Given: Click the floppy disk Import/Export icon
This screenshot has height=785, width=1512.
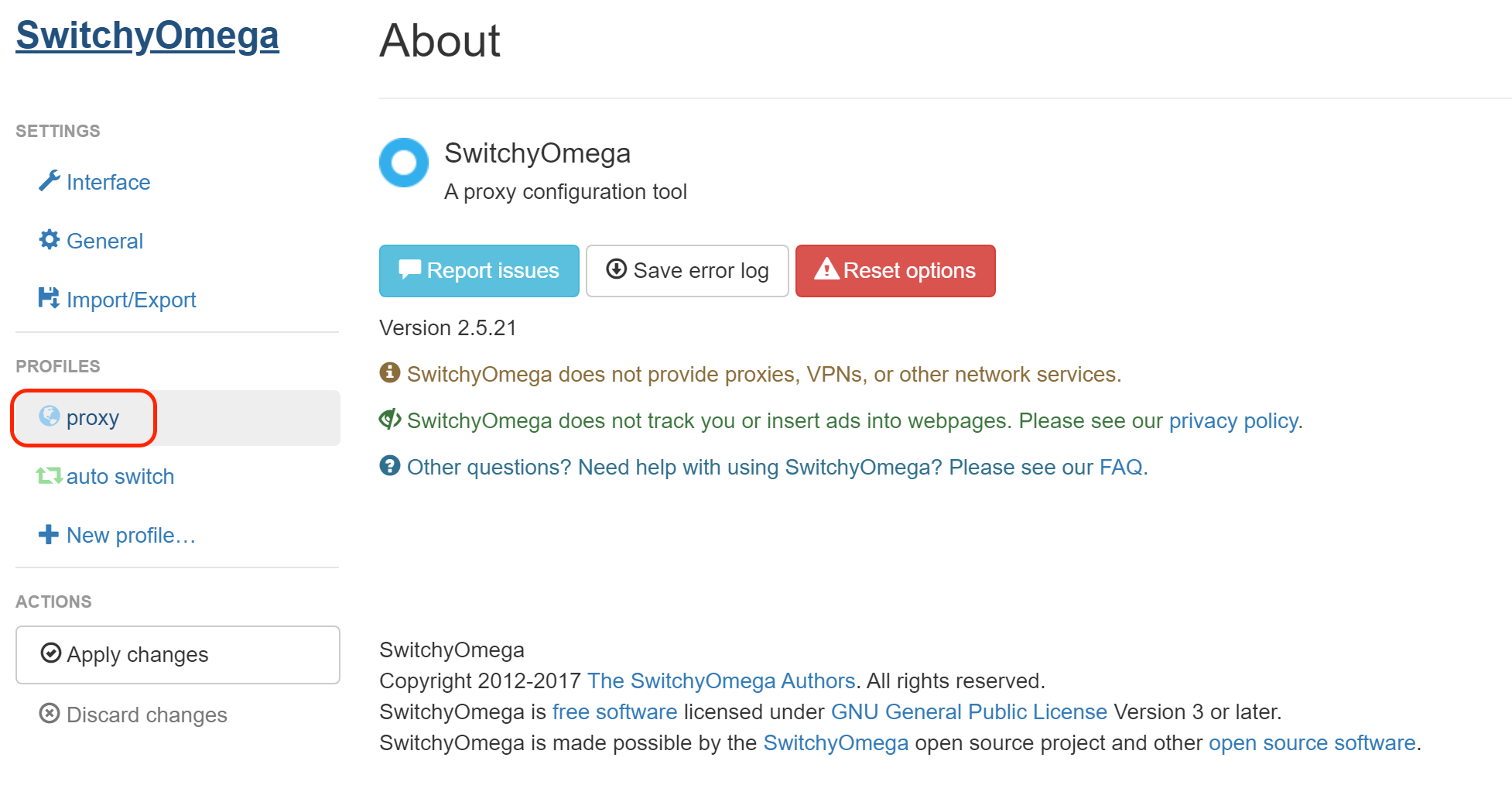Looking at the screenshot, I should [x=49, y=298].
